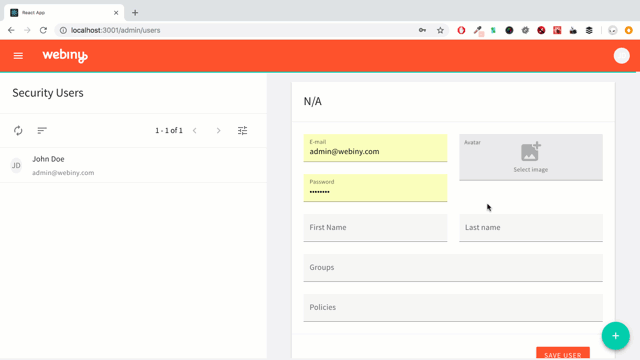Focus the First Name field

click(375, 228)
